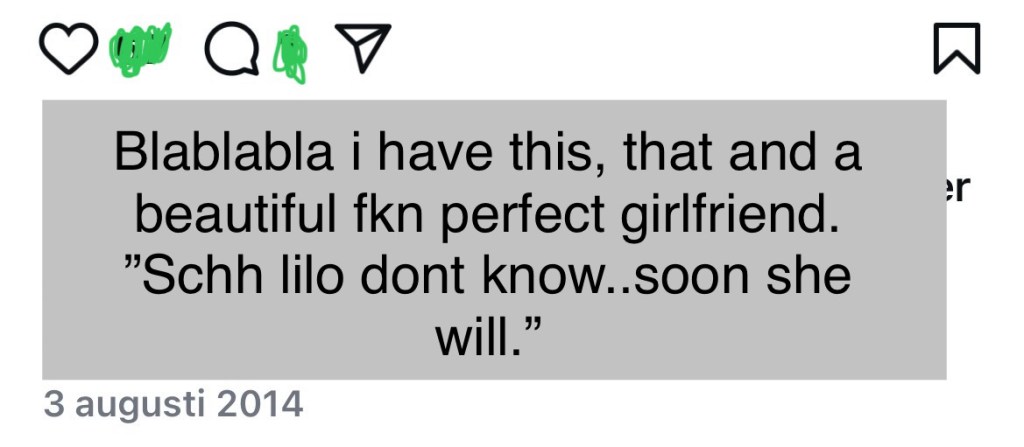Open comments via the speech bubble icon

coord(231,48)
